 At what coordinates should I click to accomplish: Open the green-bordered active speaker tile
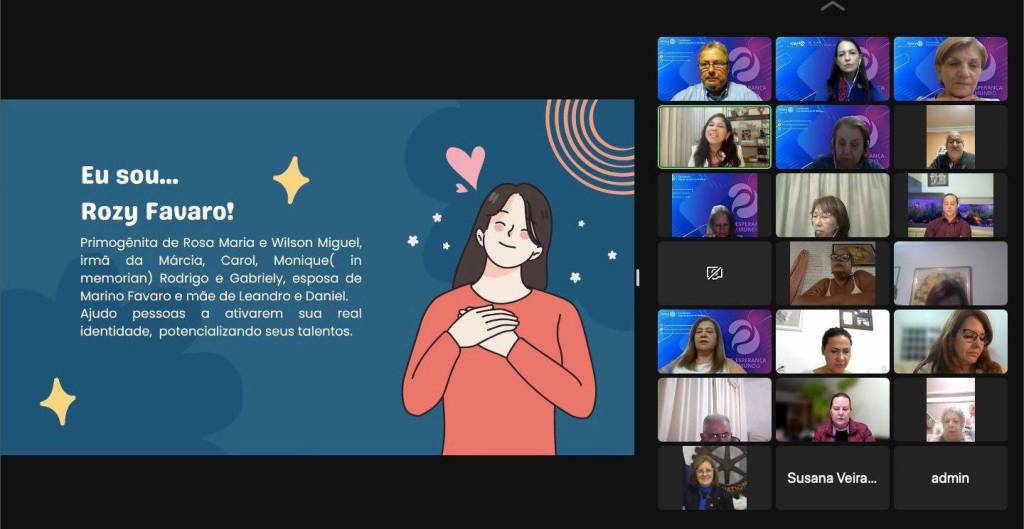pyautogui.click(x=714, y=137)
